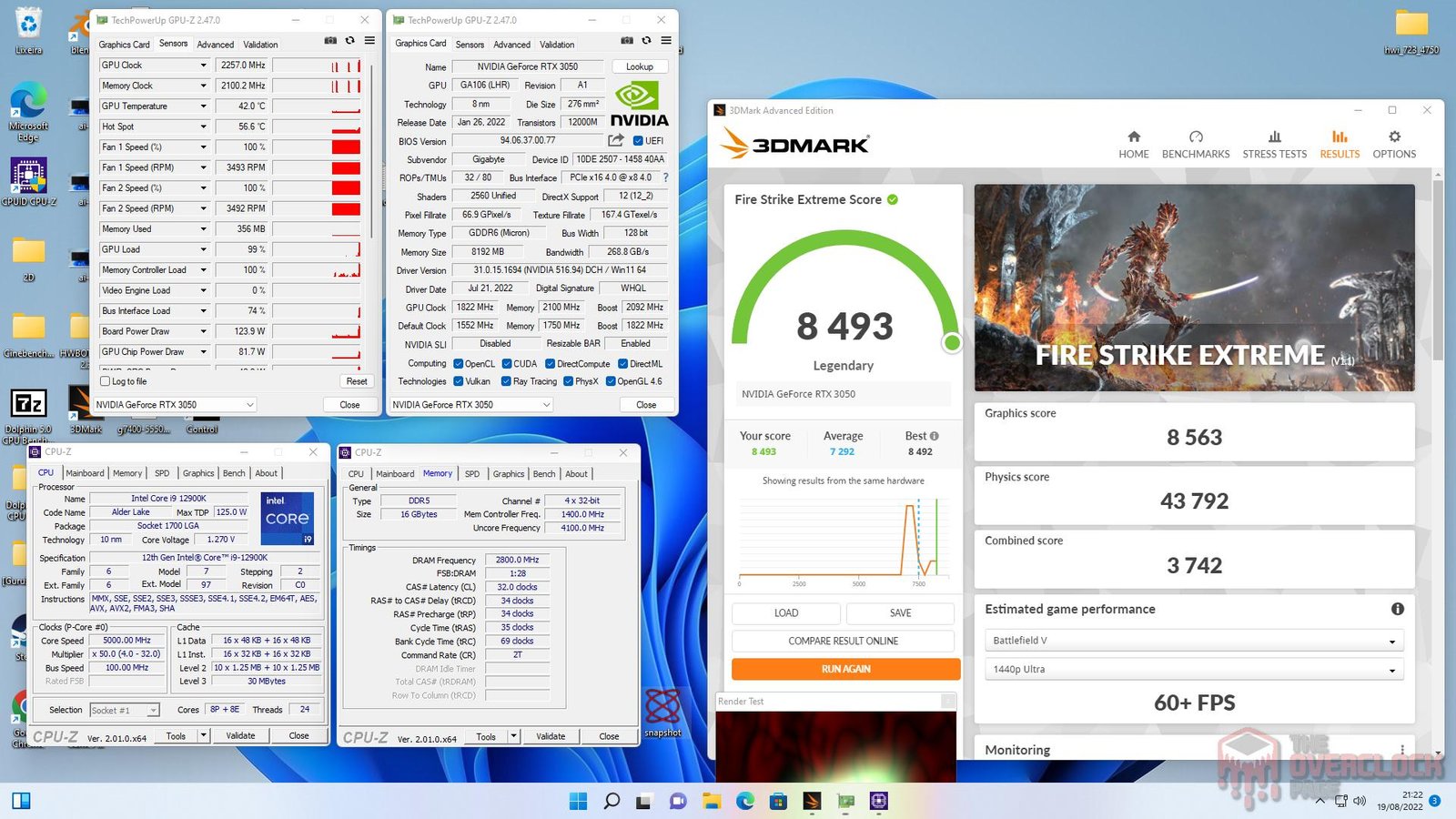Click the estimated game performance info icon

[x=1397, y=609]
